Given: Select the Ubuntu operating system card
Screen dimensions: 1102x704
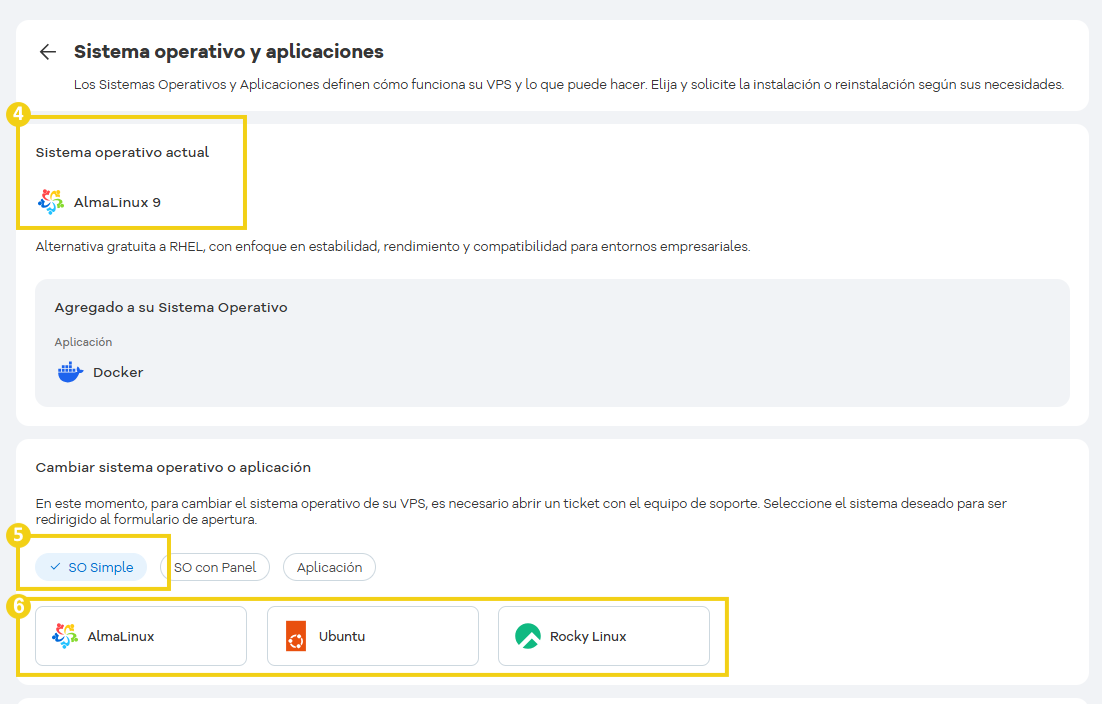Looking at the screenshot, I should click(372, 635).
